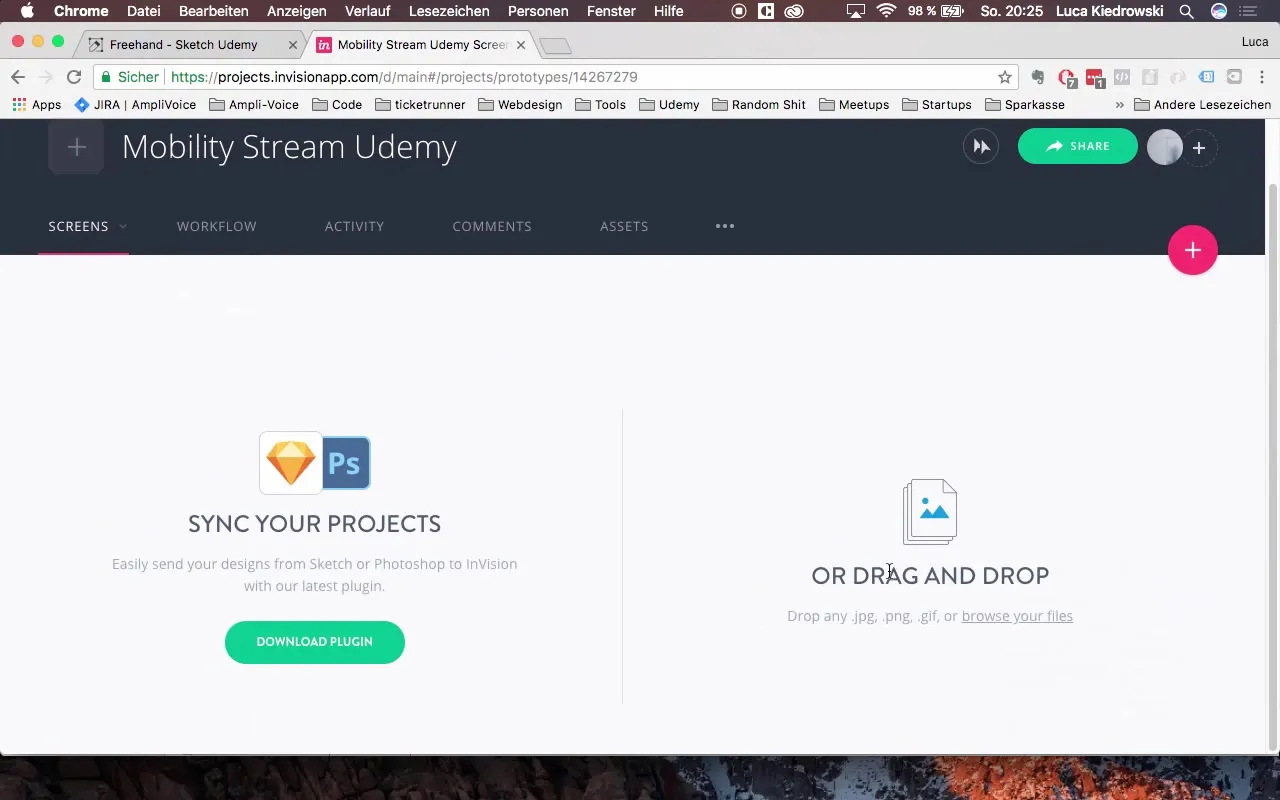Open the Tools bookmark folder
The height and width of the screenshot is (800, 1280).
click(x=600, y=104)
